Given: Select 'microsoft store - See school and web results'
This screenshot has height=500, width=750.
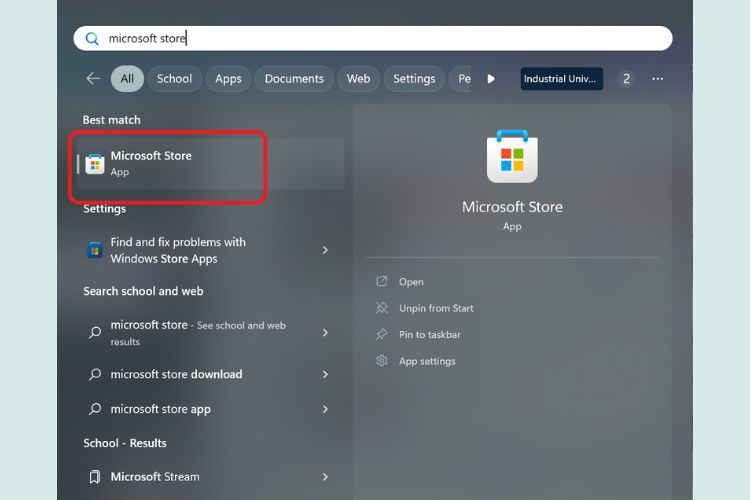Looking at the screenshot, I should [210, 333].
